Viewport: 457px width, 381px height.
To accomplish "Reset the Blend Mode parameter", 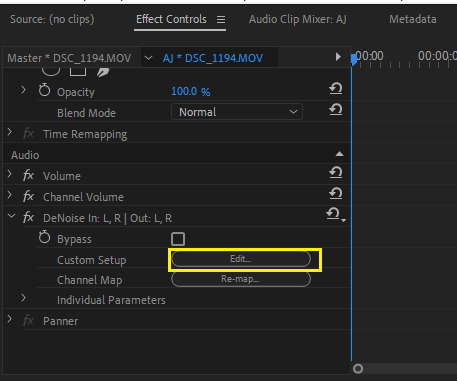I will coord(336,109).
